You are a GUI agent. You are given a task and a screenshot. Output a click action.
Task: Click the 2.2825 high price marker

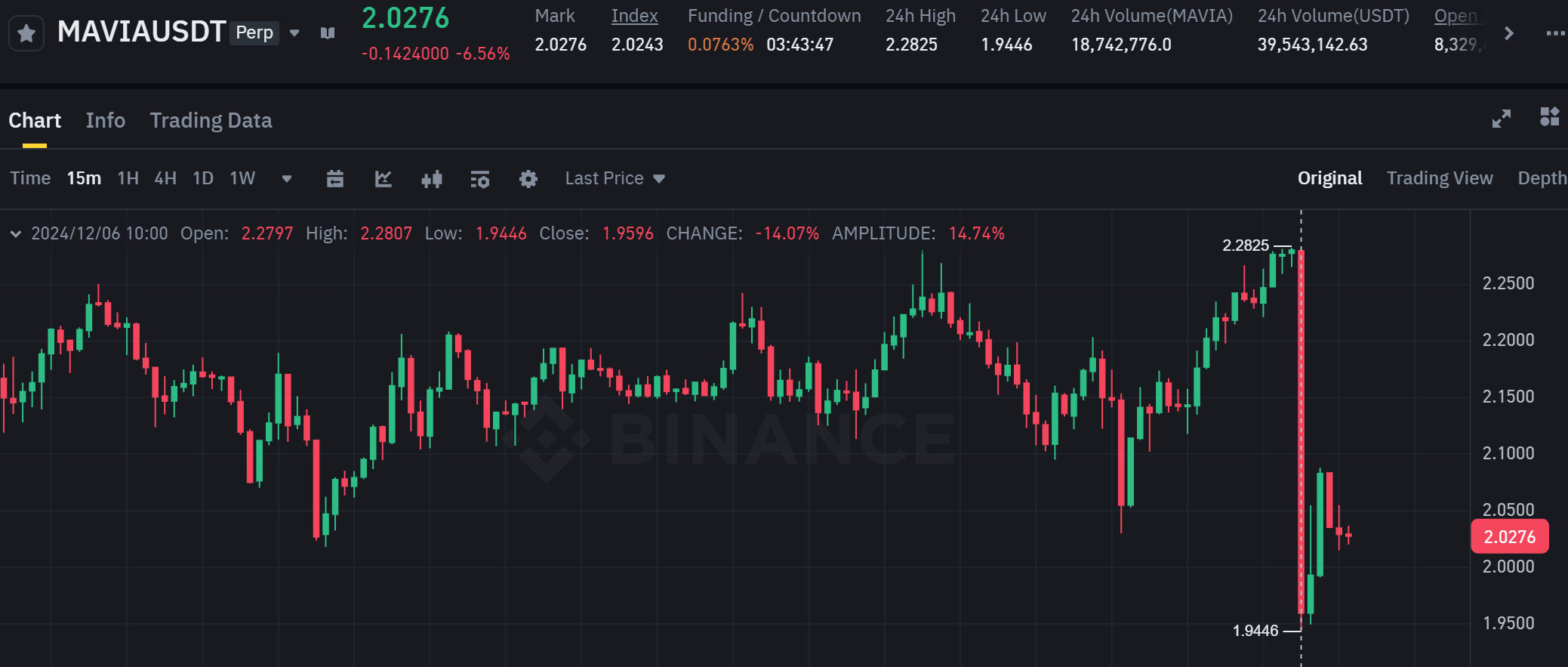coord(1246,245)
